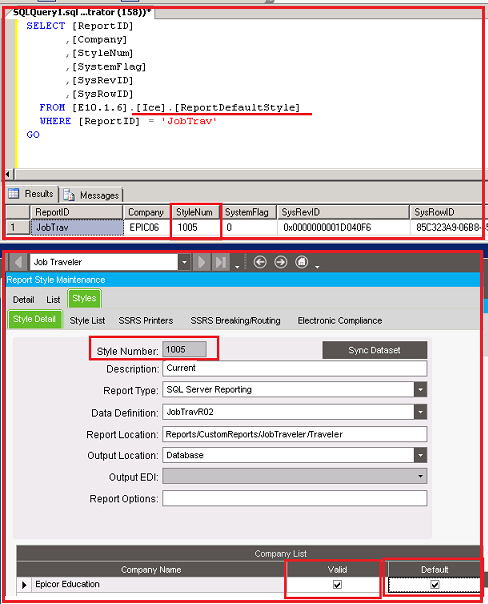
Task: Select the 1005 StyleNum result cell
Action: (x=195, y=228)
